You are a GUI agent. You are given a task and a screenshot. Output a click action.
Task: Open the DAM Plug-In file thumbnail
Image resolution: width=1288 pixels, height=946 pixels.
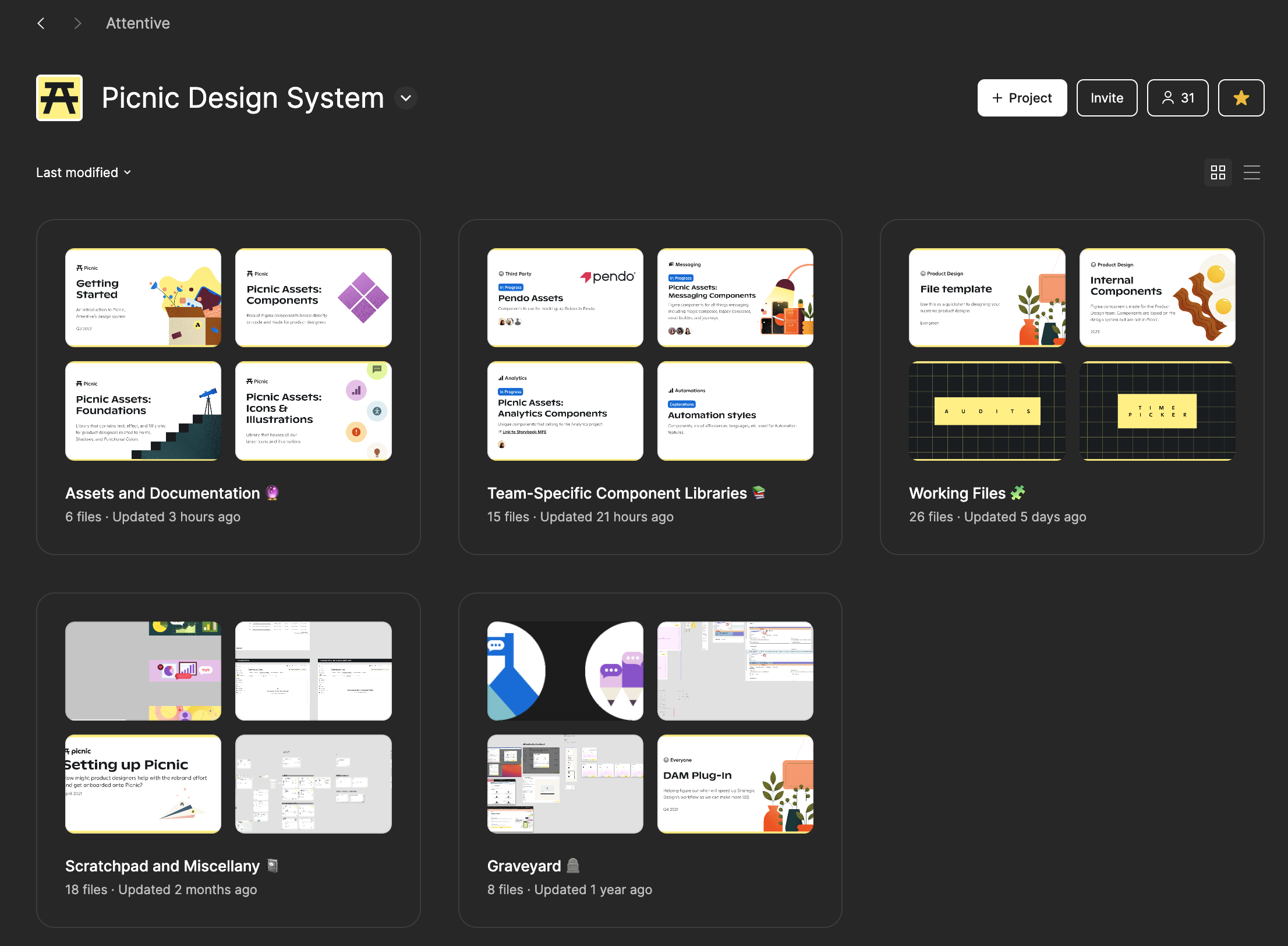pos(735,783)
